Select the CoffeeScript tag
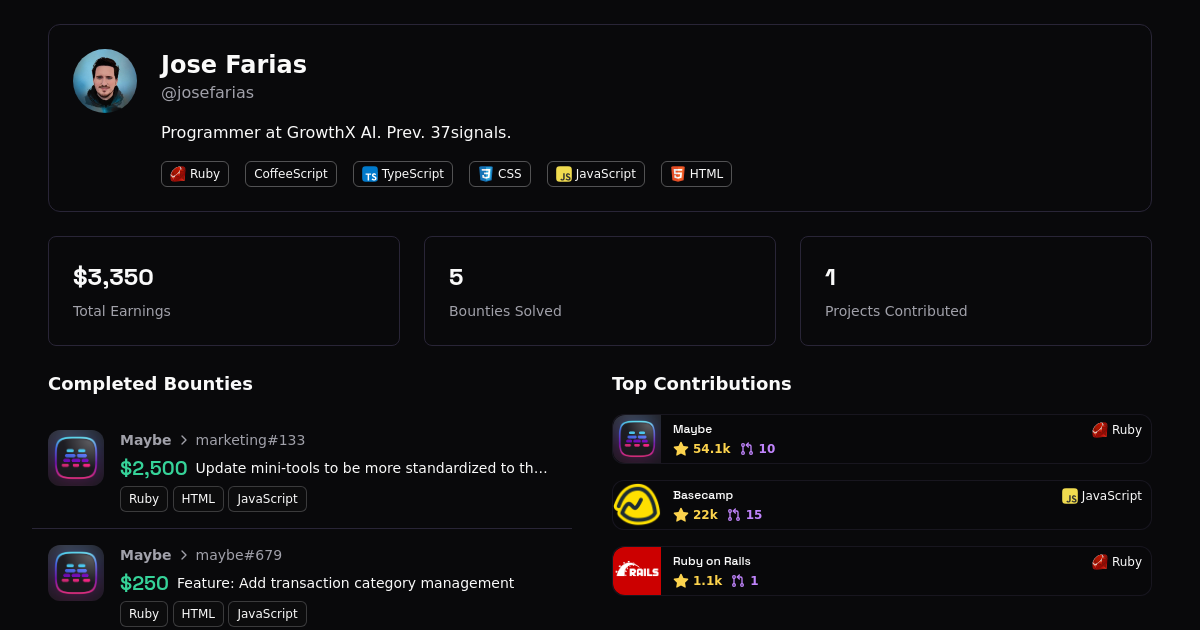The width and height of the screenshot is (1200, 630). (291, 174)
